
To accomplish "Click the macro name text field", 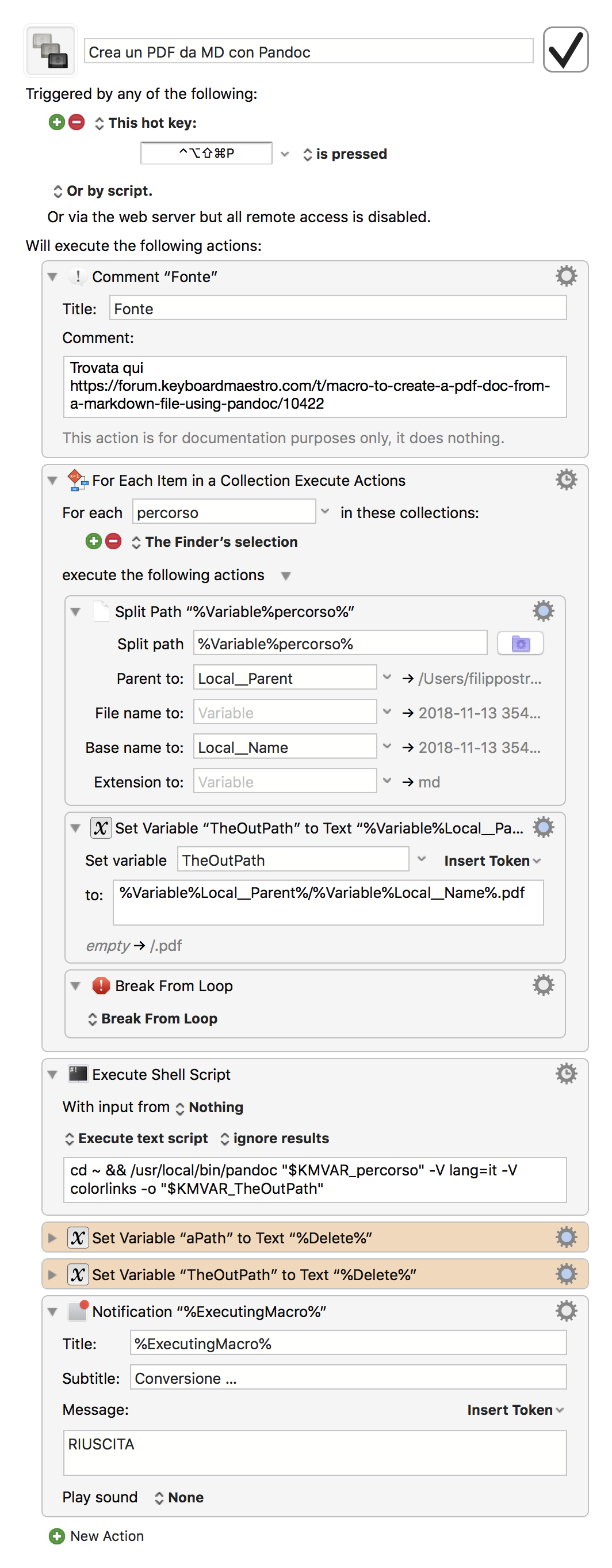I will click(x=308, y=52).
